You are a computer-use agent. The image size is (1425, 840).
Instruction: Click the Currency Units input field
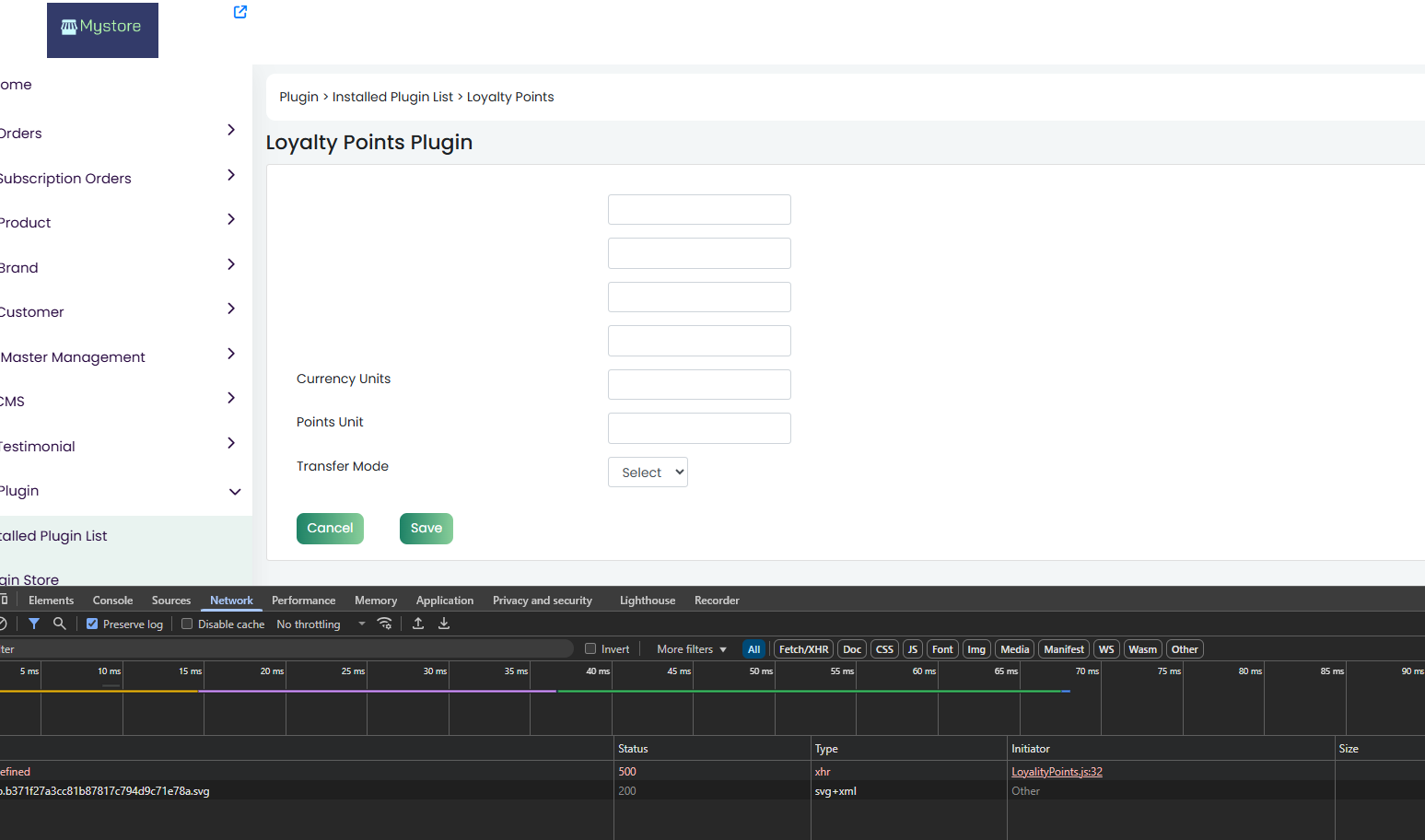699,385
